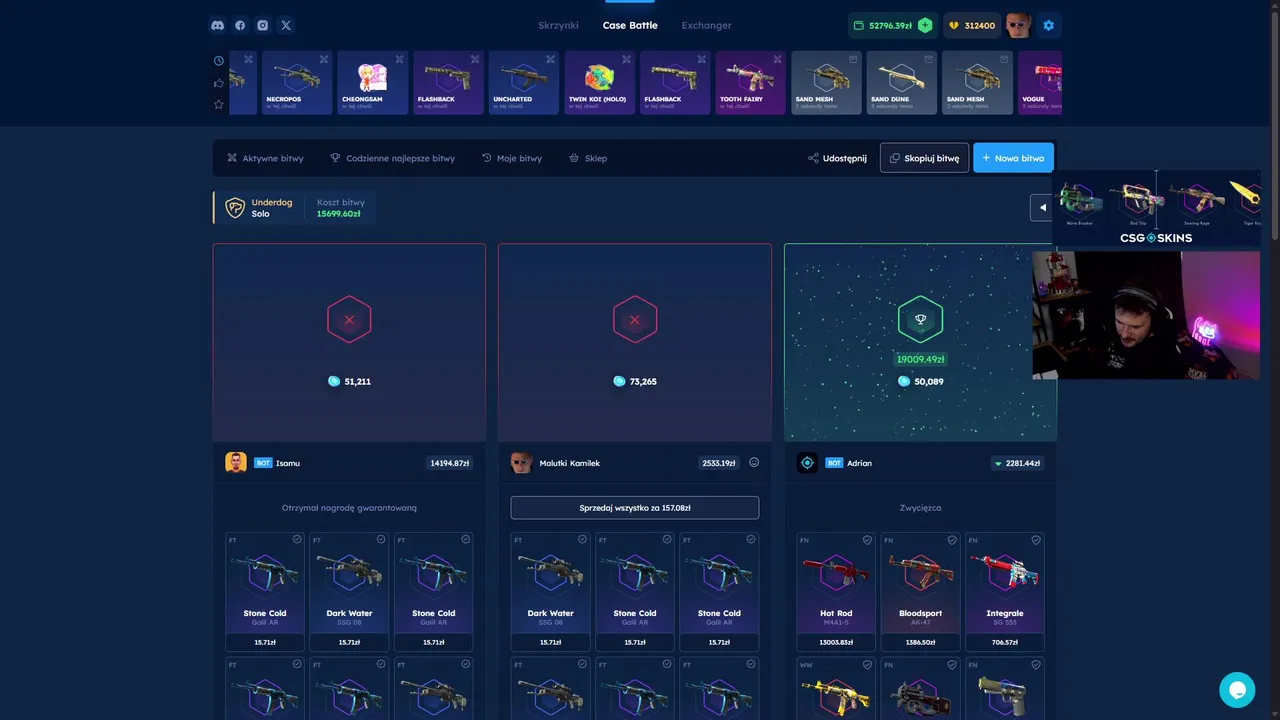Image resolution: width=1280 pixels, height=720 pixels.
Task: Toggle checkmark on Integrale SG 553 card
Action: tap(1036, 539)
